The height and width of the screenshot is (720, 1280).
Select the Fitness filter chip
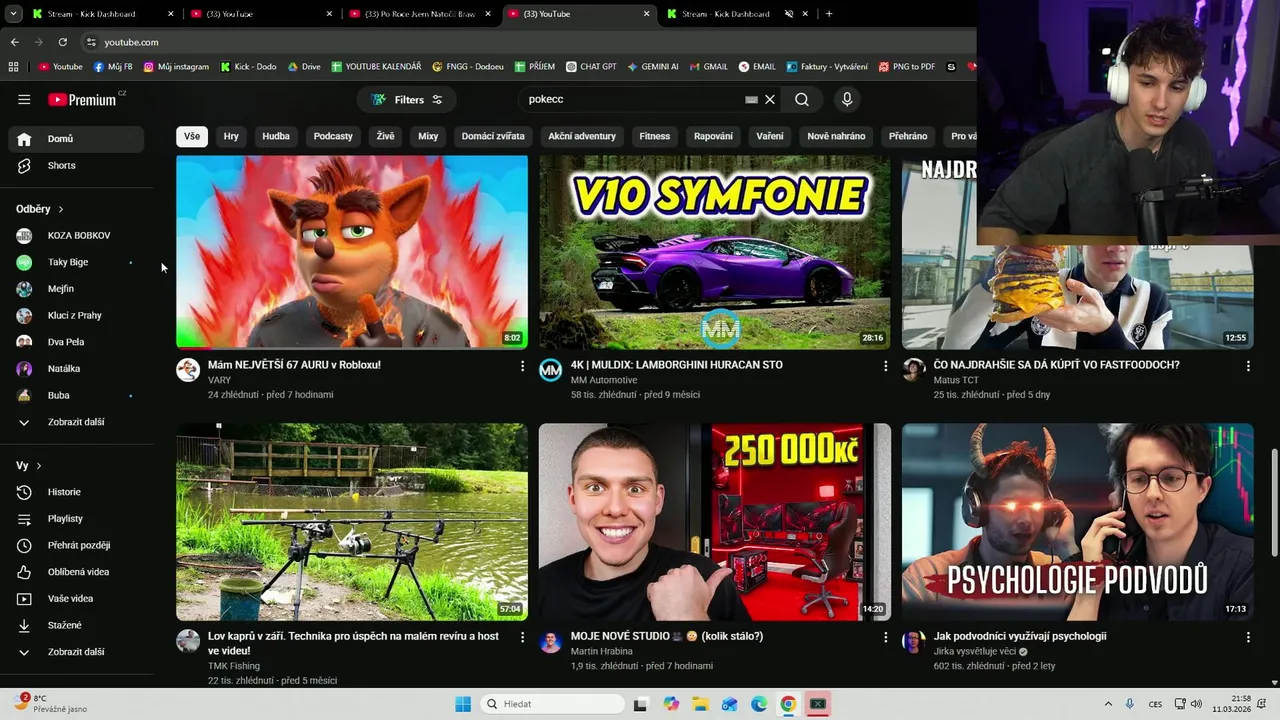(x=655, y=136)
